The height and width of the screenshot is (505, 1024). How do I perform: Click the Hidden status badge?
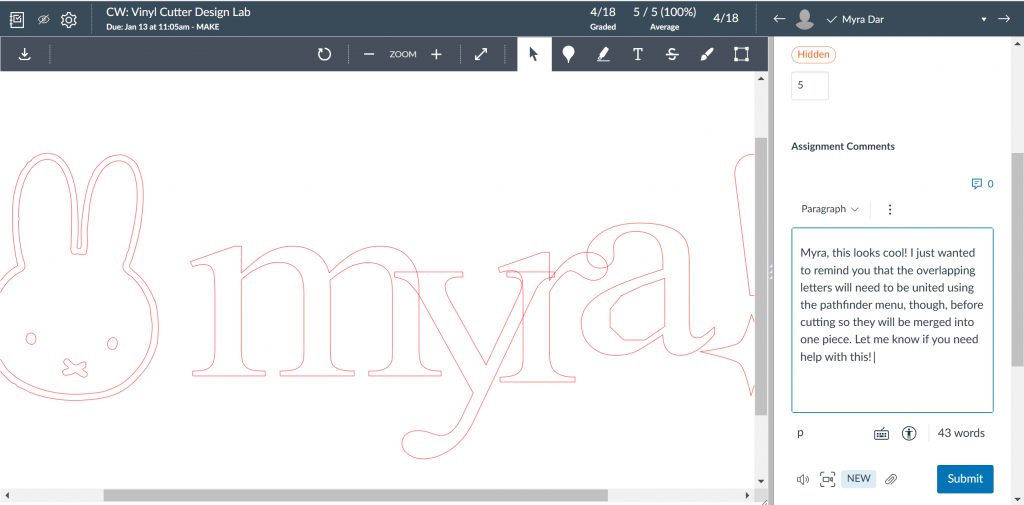pyautogui.click(x=813, y=55)
